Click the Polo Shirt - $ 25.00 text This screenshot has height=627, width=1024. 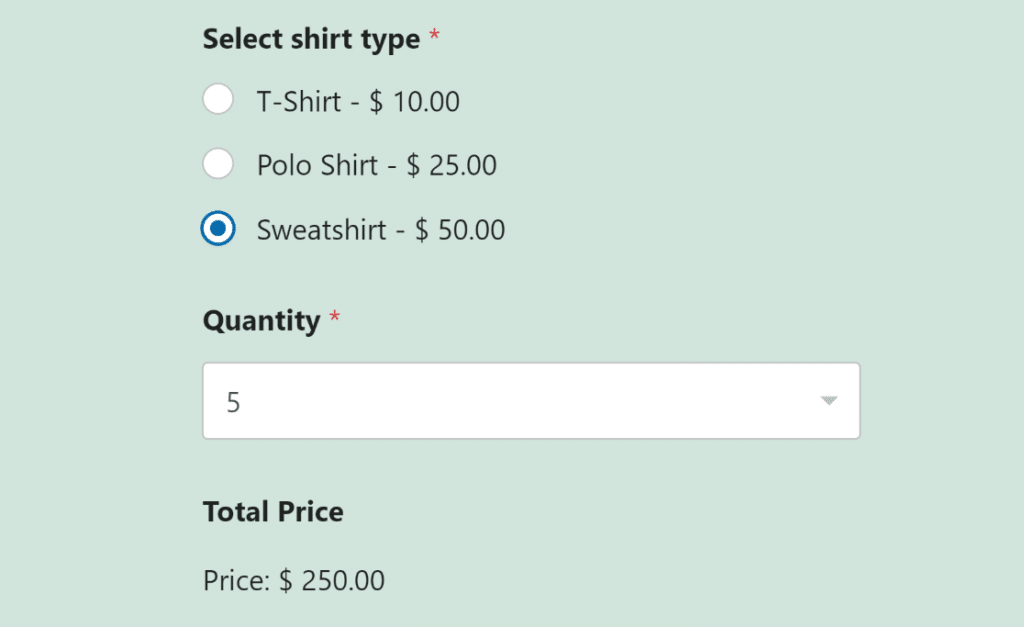[375, 164]
